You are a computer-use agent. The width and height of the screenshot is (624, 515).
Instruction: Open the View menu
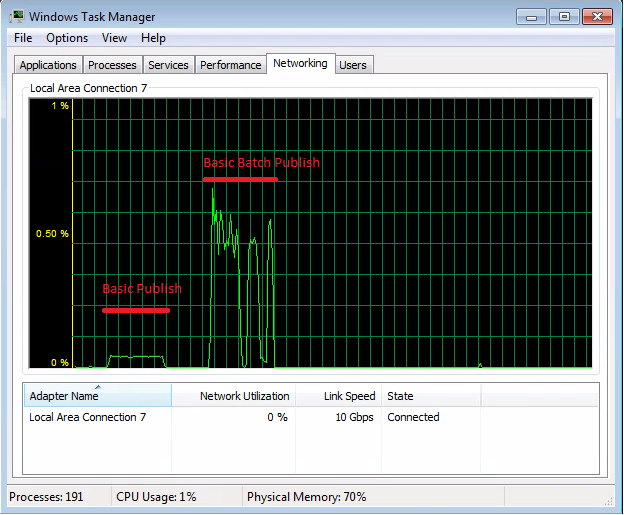(x=114, y=38)
